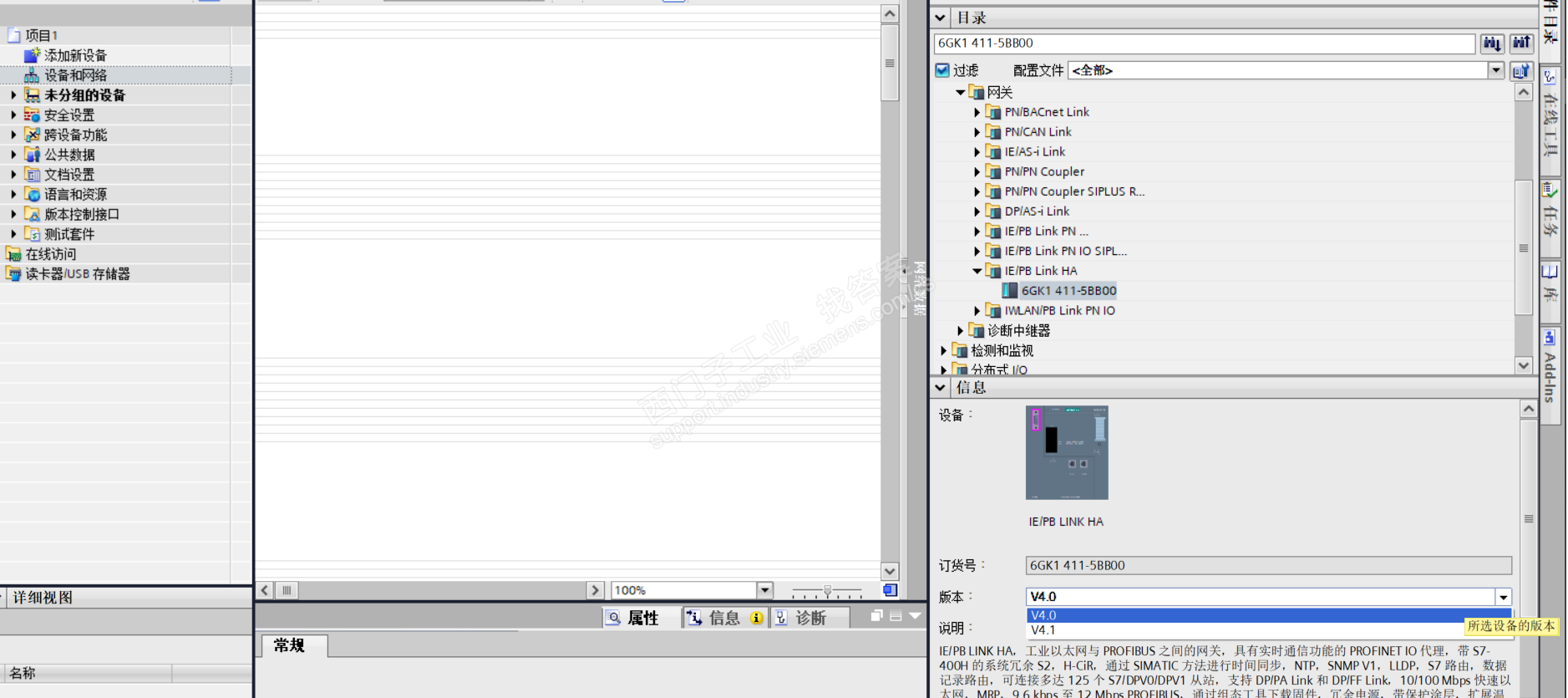Expand the 诊断中继器 folder
Viewport: 1568px width, 698px height.
pos(960,331)
